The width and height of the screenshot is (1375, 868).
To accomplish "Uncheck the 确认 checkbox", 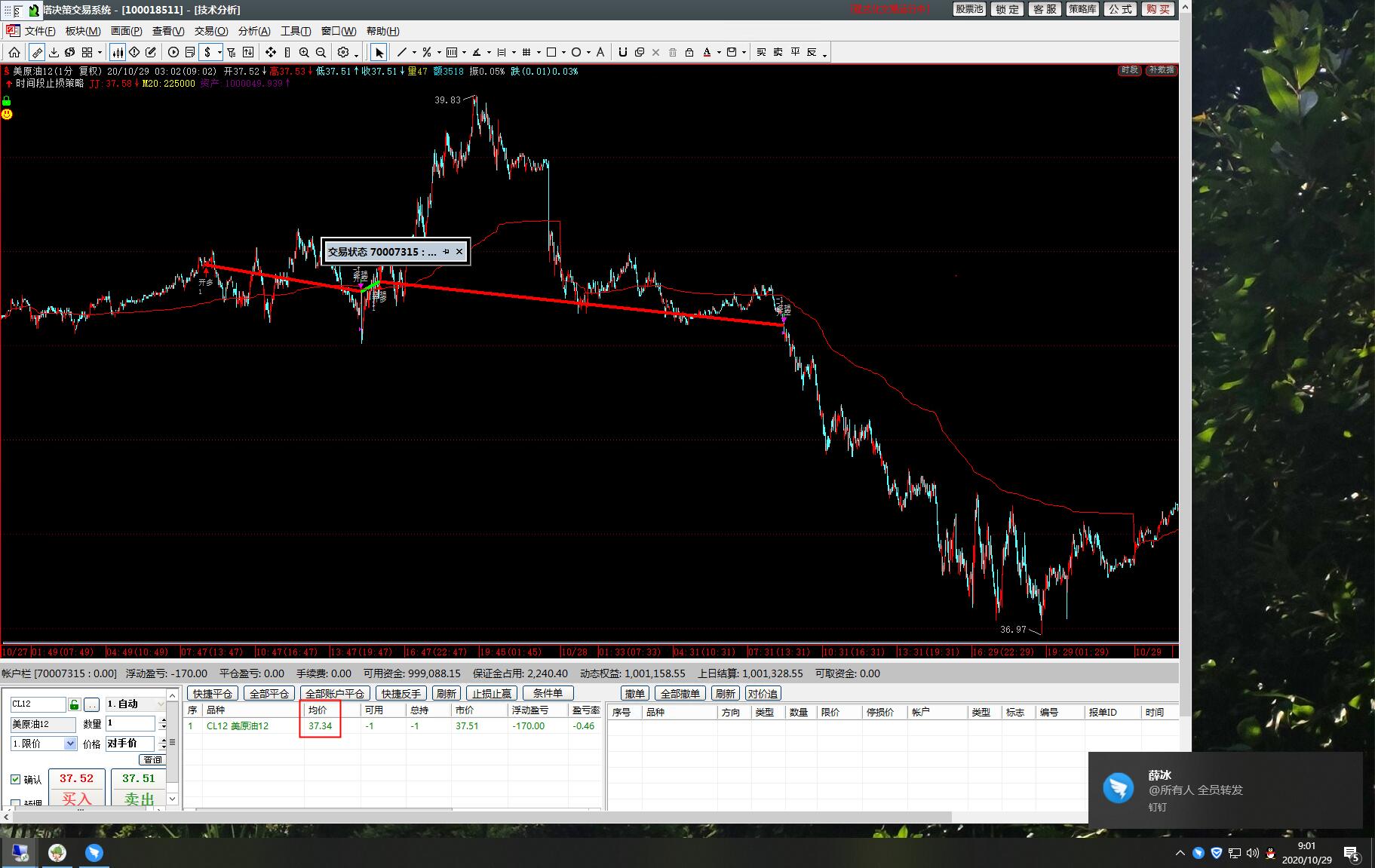I will 16,779.
